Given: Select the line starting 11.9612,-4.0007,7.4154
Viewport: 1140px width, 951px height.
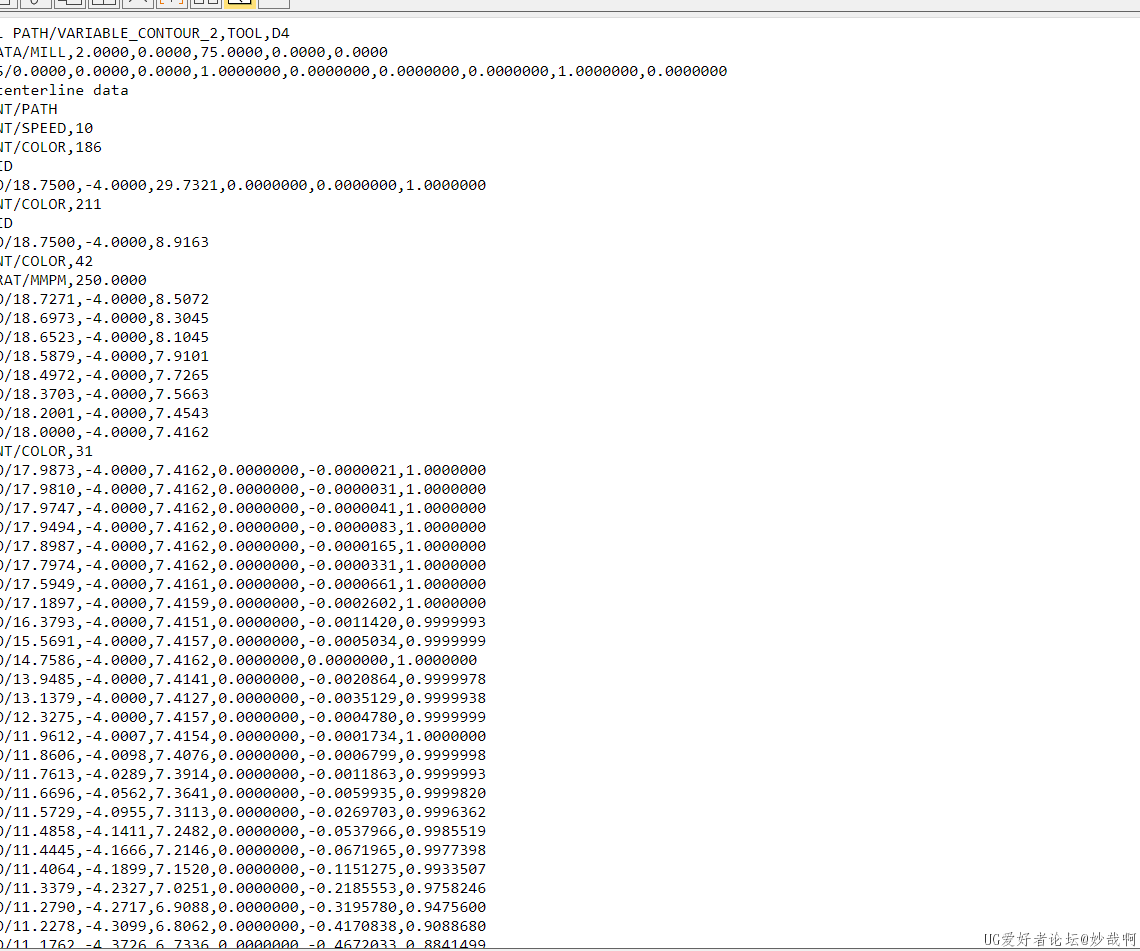Looking at the screenshot, I should tap(243, 736).
